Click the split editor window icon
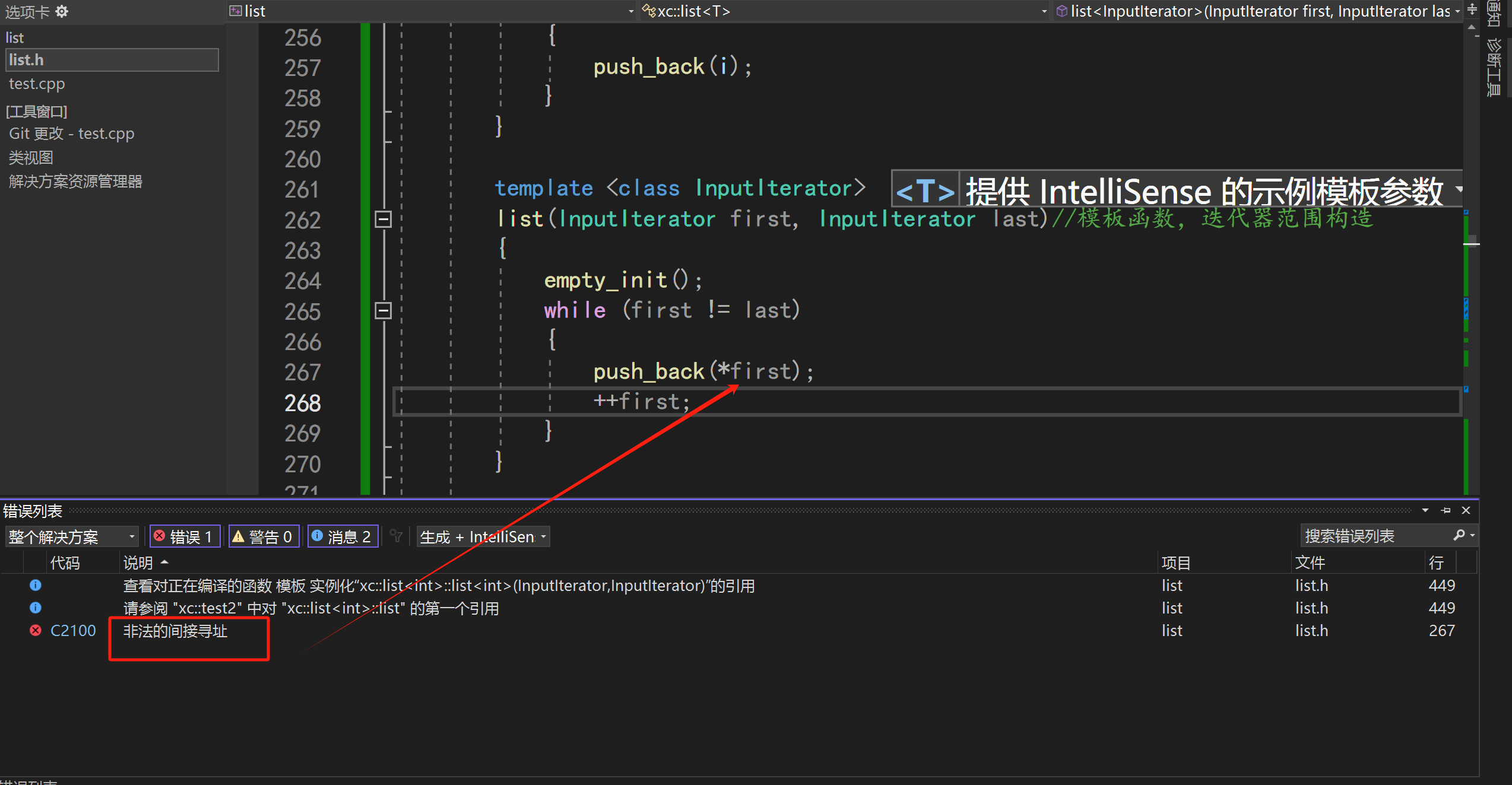This screenshot has height=785, width=1512. pyautogui.click(x=1472, y=9)
